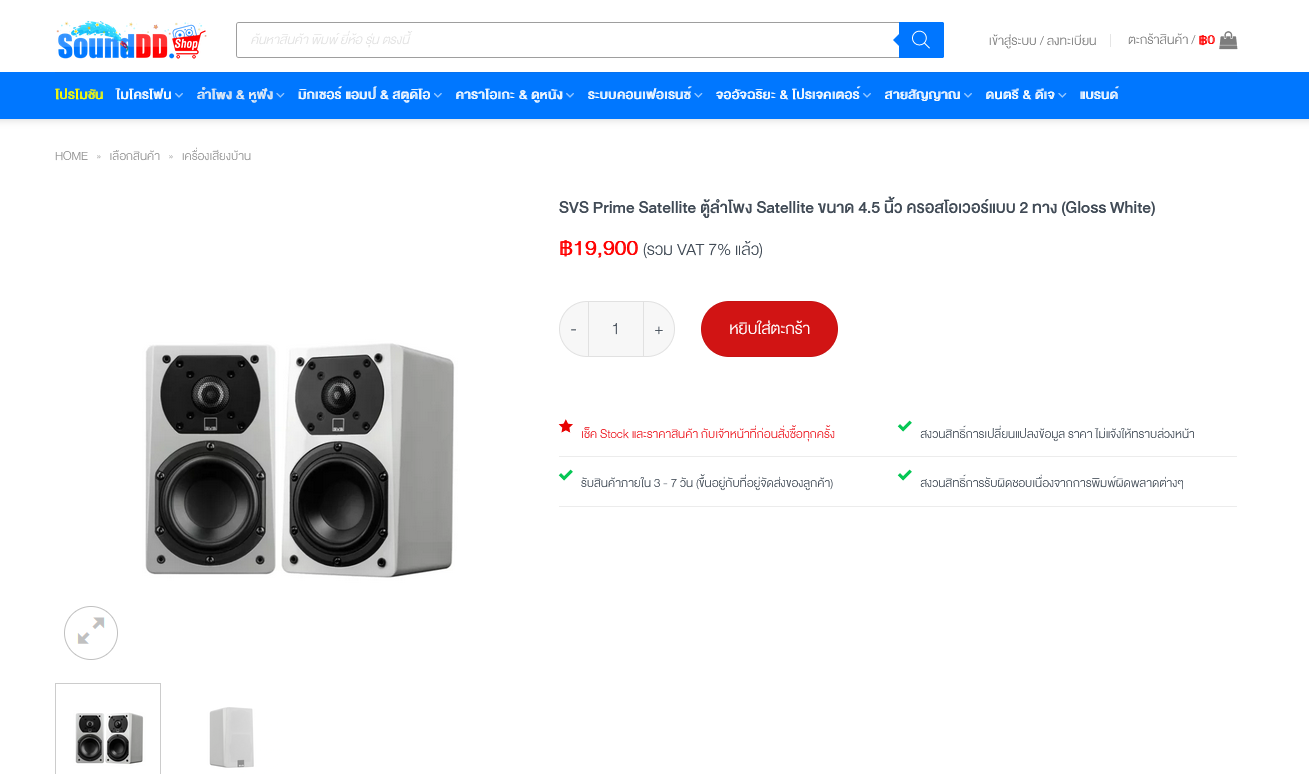Expand the ลำโพง & หูฟัง menu
This screenshot has width=1309, height=774.
(240, 95)
